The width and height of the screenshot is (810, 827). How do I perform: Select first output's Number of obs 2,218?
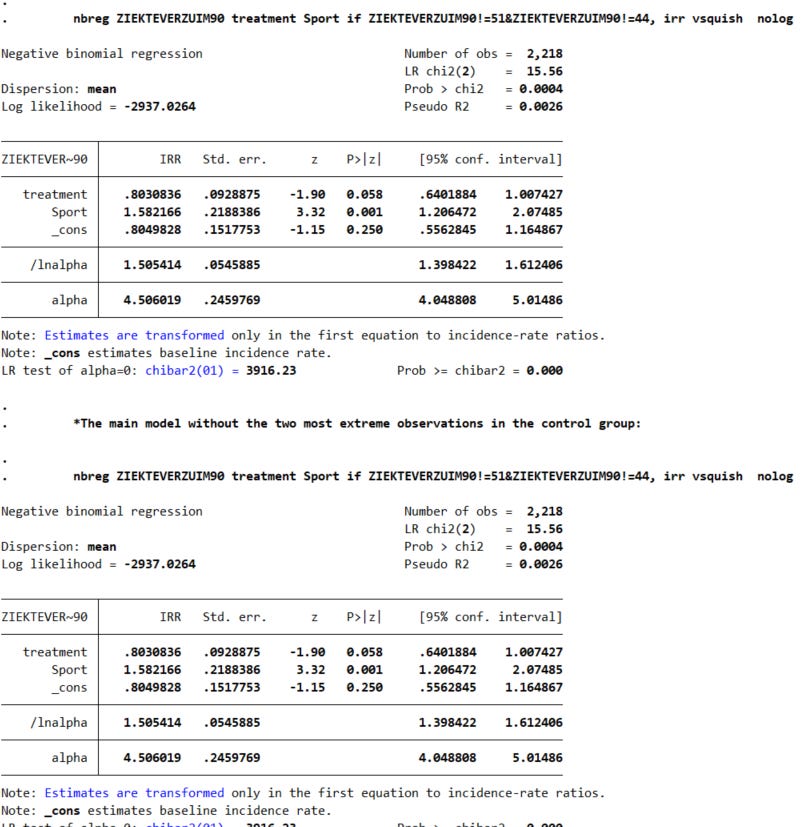click(x=544, y=54)
